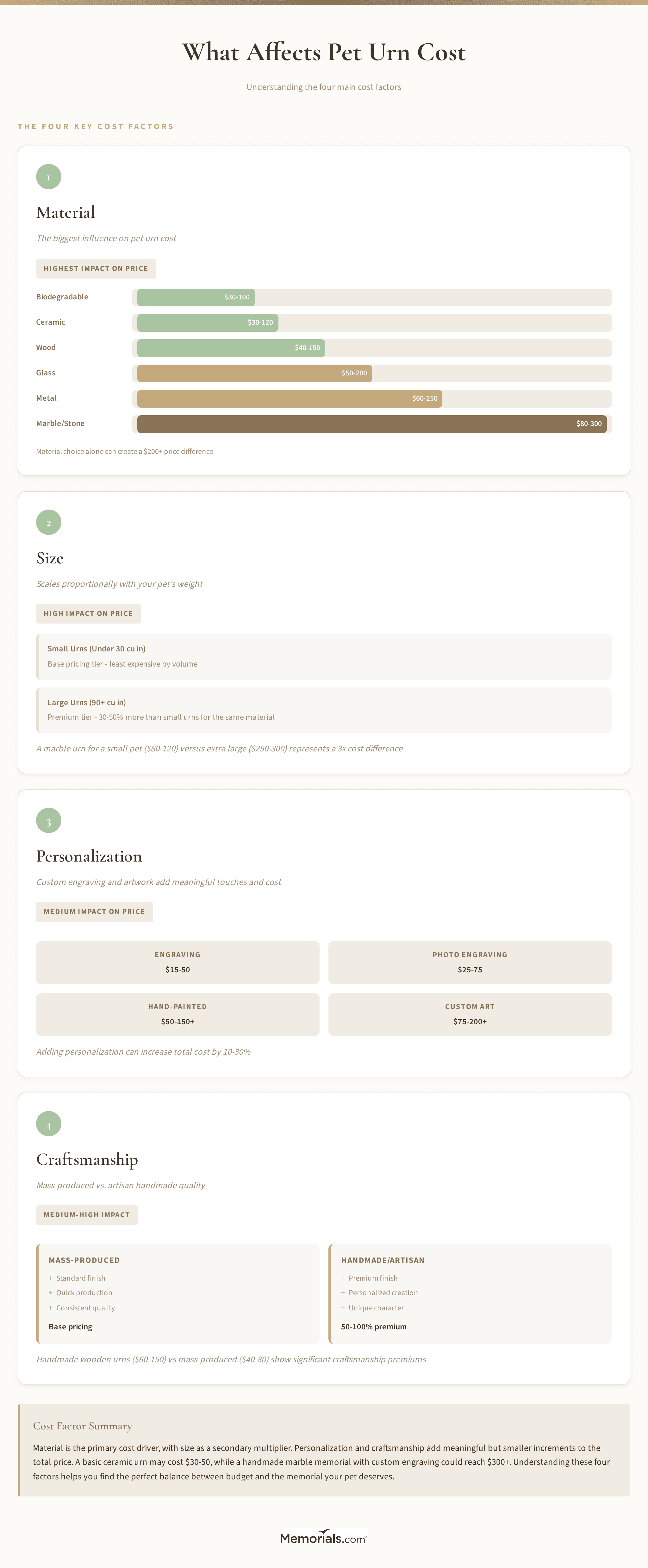Select the Ceramic $30-120 price bar
This screenshot has height=1568, width=648.
pos(208,323)
